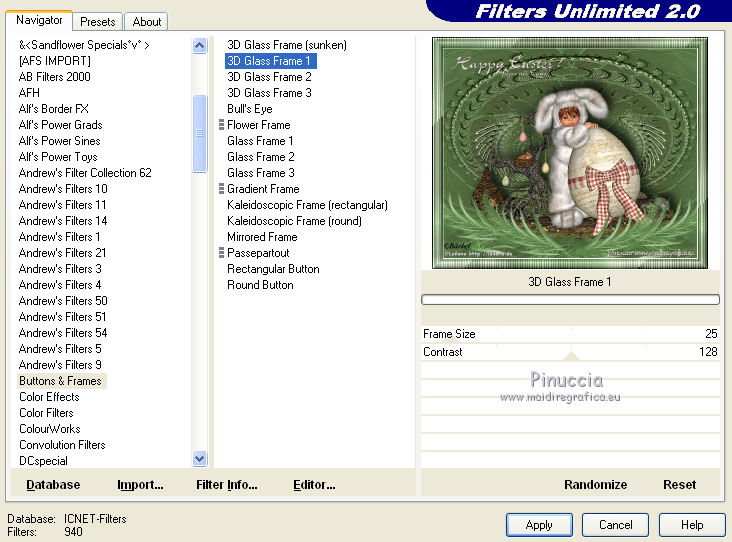This screenshot has height=542, width=732.
Task: Select Andrew's Filters 14 category
Action: (x=63, y=221)
